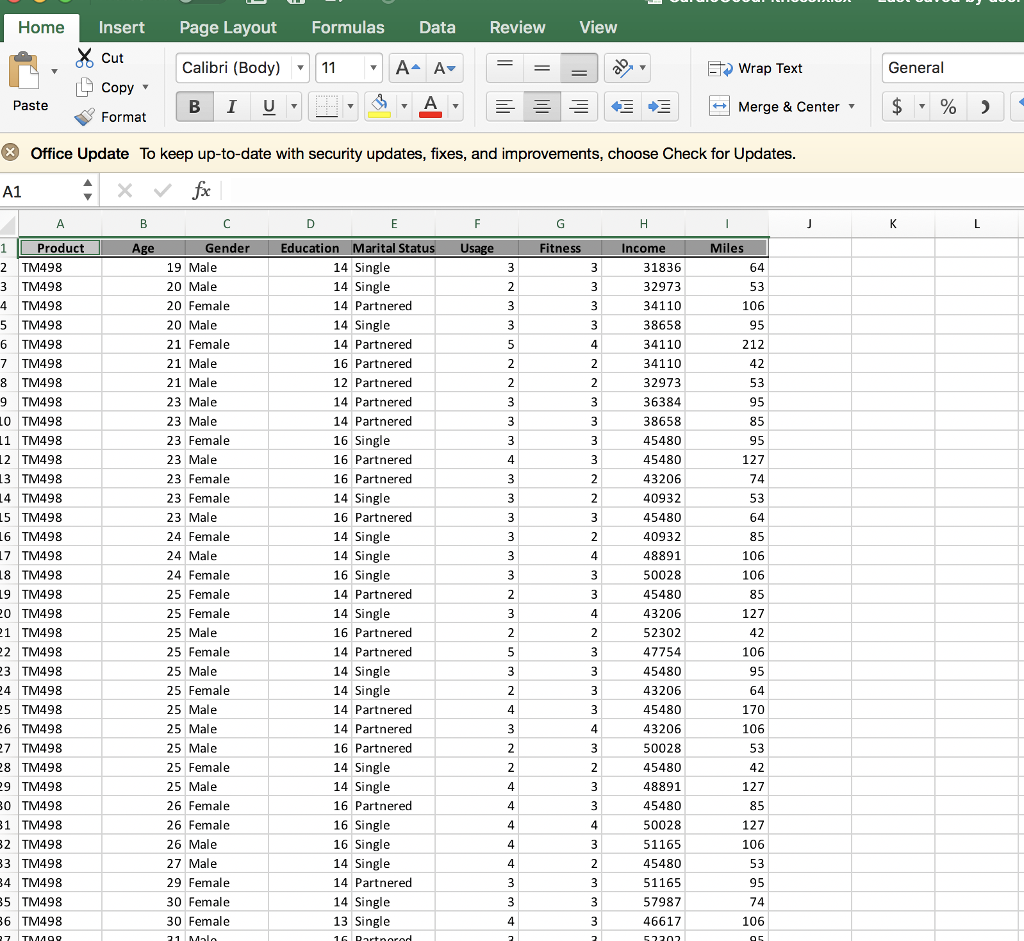
Task: Select row 12 header
Action: pyautogui.click(x=7, y=460)
